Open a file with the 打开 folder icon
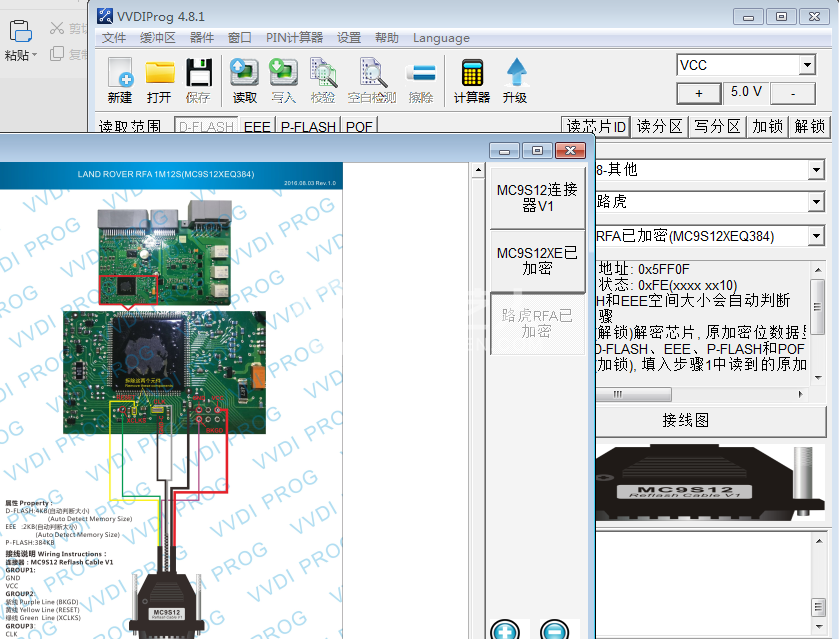The height and width of the screenshot is (639, 839). tap(159, 72)
